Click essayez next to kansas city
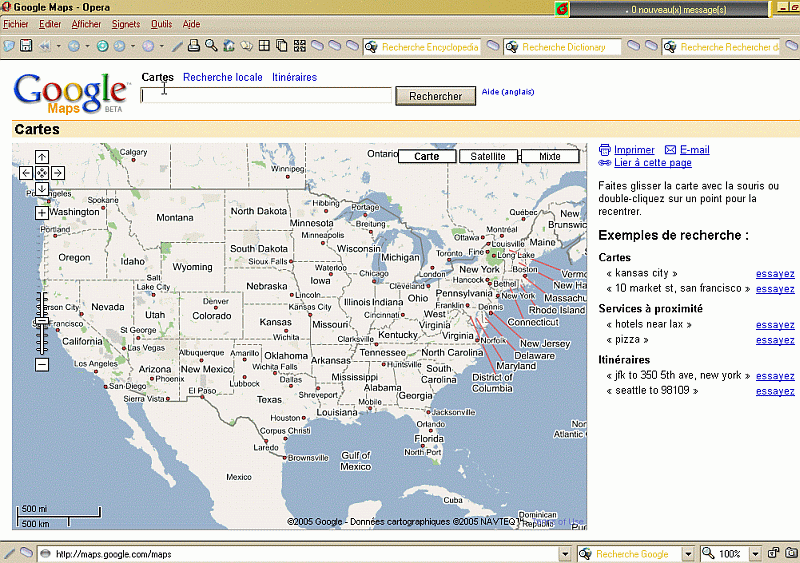The height and width of the screenshot is (563, 800). tap(775, 274)
